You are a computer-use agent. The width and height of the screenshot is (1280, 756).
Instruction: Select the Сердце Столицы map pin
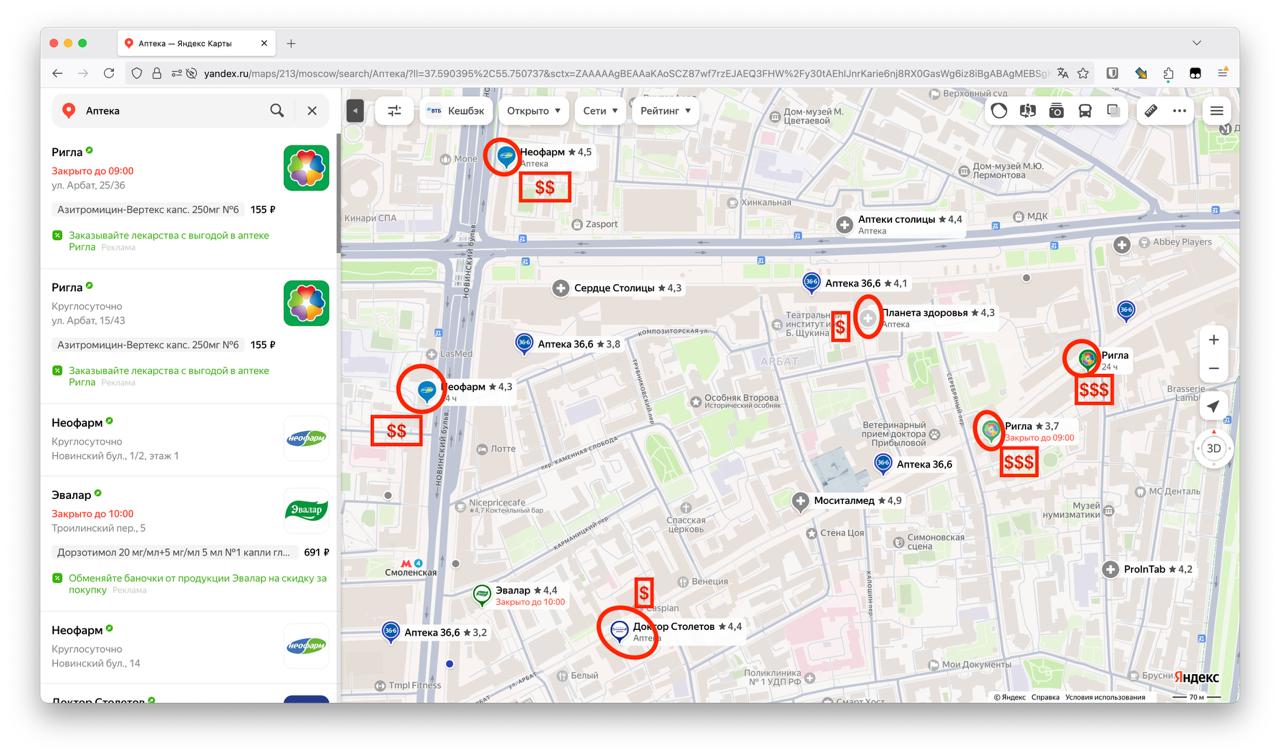click(561, 288)
